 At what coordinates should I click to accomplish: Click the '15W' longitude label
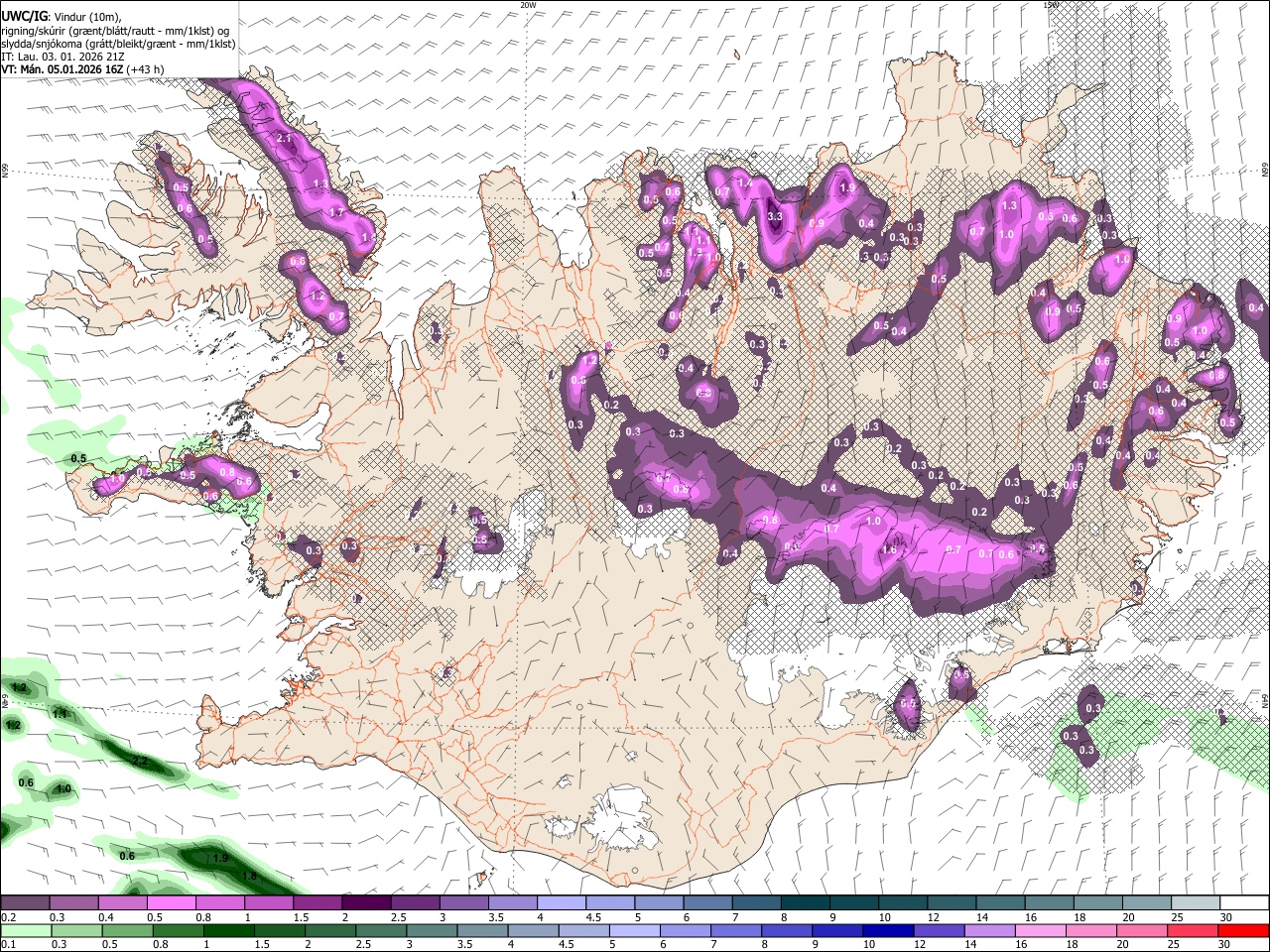pos(1051,5)
